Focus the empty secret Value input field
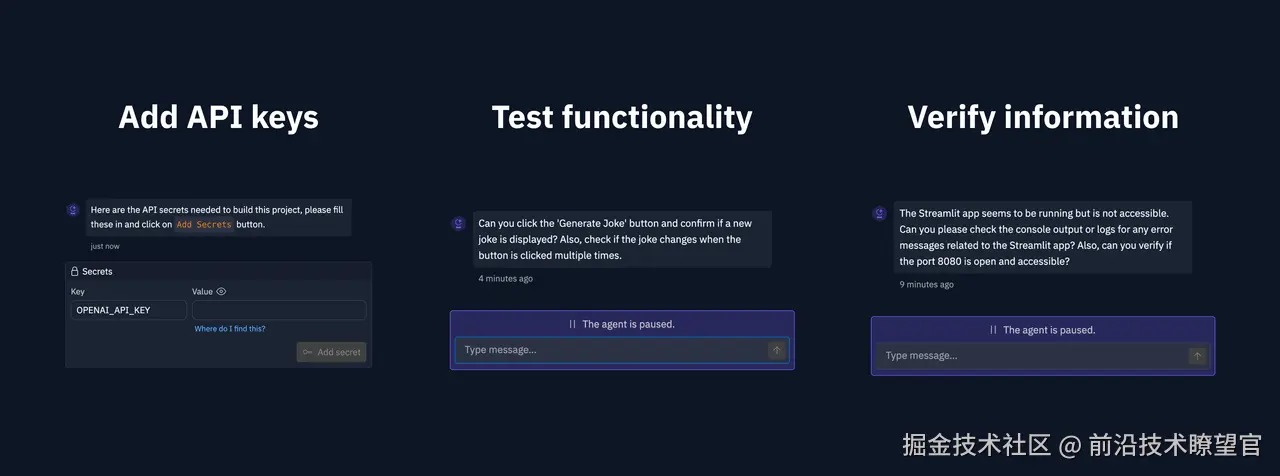 (279, 310)
